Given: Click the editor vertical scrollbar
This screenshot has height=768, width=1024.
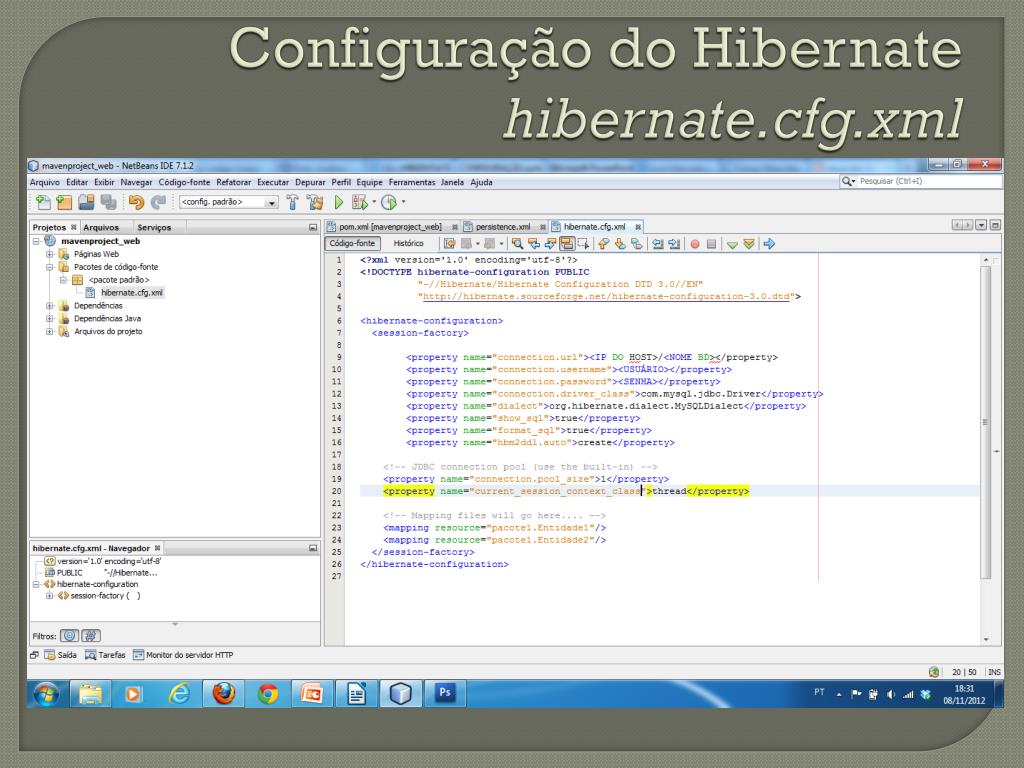Looking at the screenshot, I should (985, 422).
